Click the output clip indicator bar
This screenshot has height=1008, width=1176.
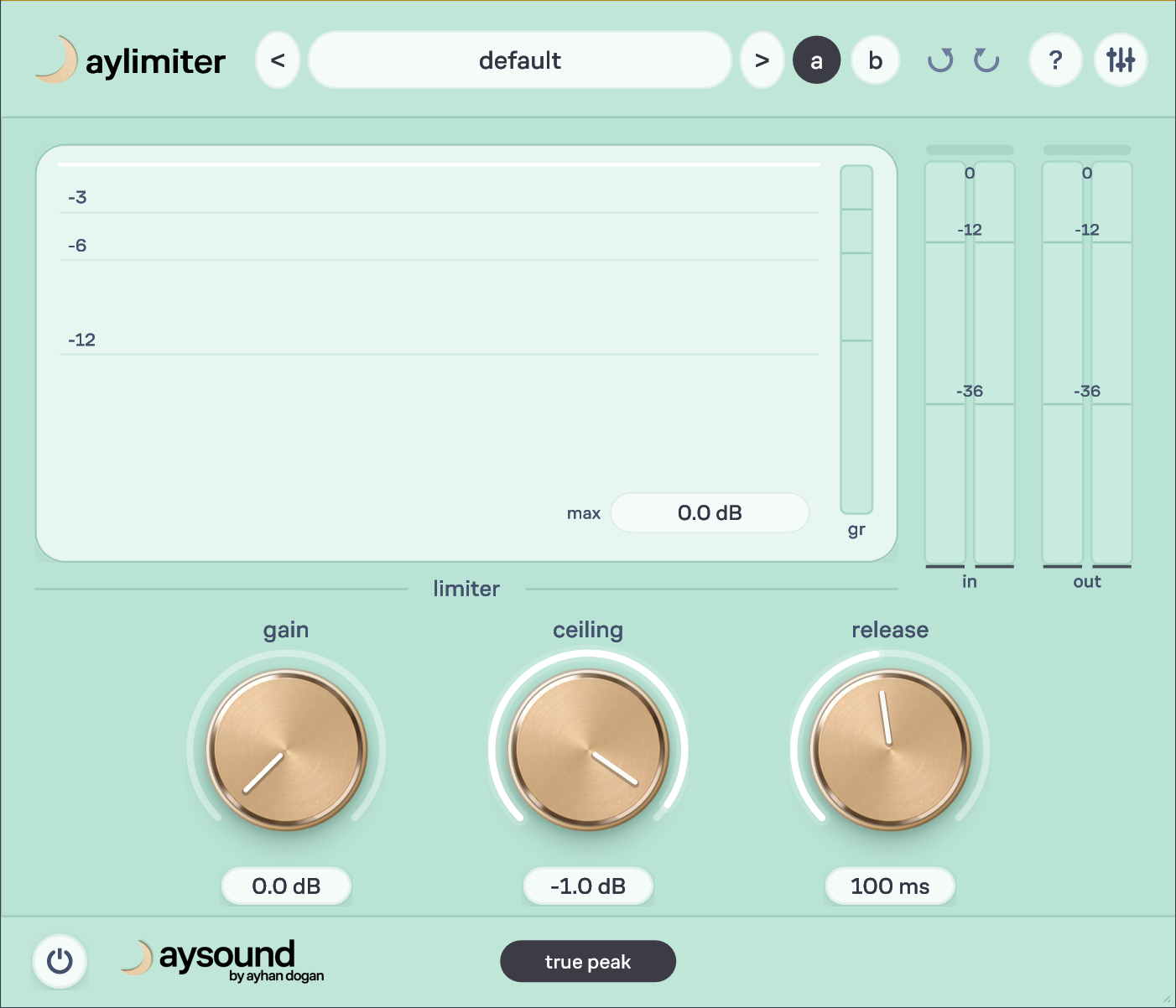click(1087, 150)
